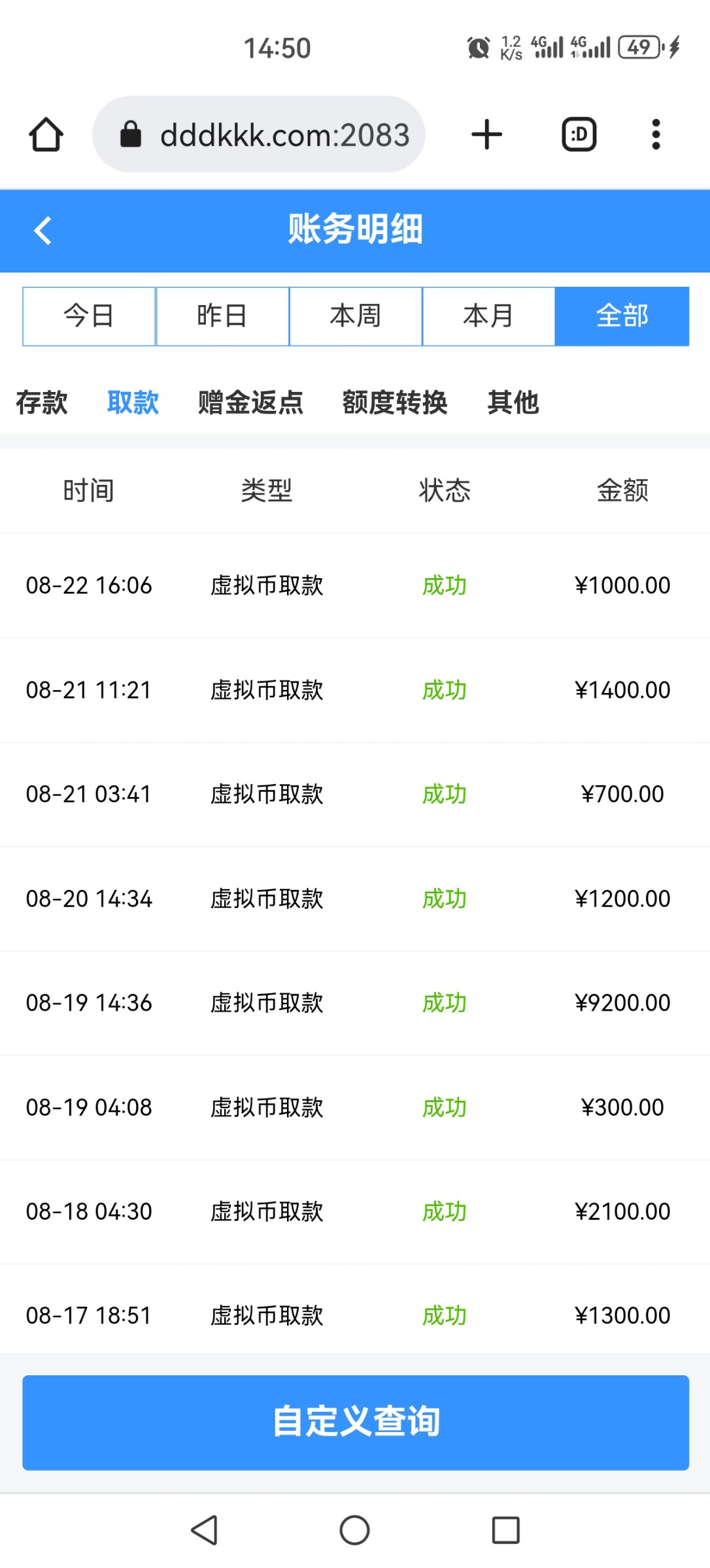Select the 本月 date filter
710x1568 pixels.
(x=488, y=316)
